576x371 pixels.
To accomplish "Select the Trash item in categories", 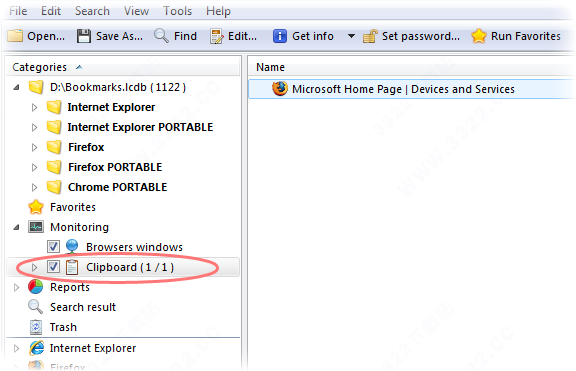I will (x=63, y=327).
